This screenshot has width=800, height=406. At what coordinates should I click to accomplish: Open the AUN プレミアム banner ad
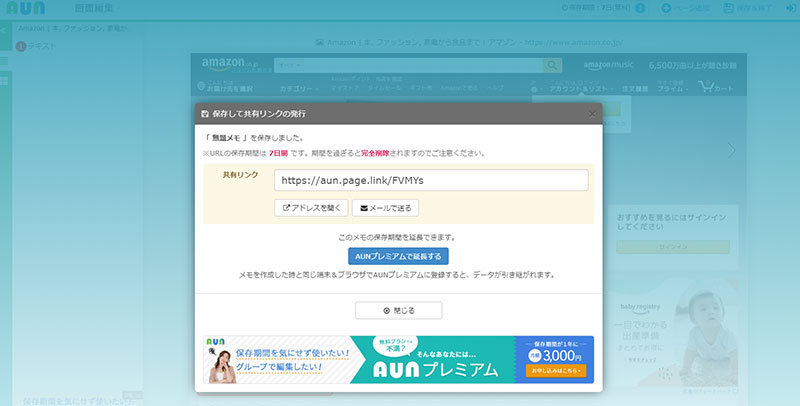pyautogui.click(x=398, y=359)
